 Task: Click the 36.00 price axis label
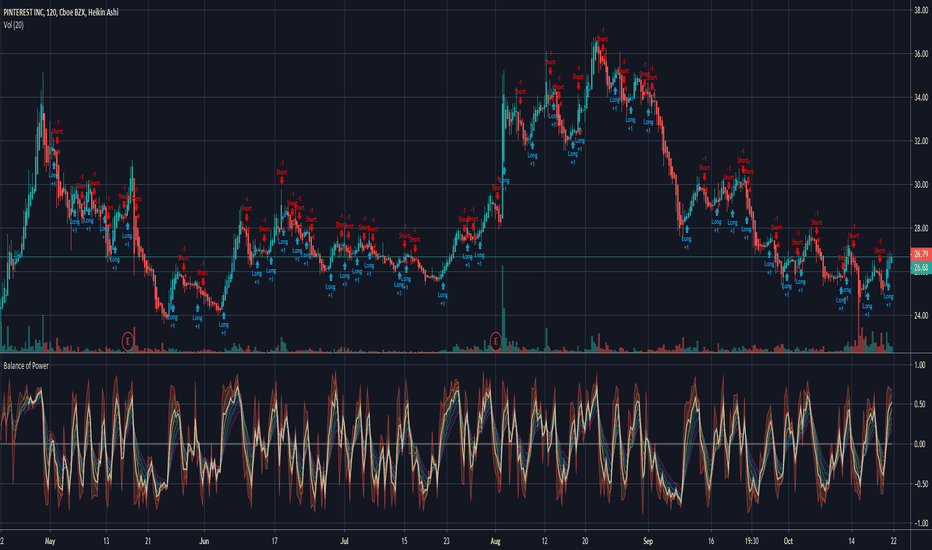click(921, 54)
